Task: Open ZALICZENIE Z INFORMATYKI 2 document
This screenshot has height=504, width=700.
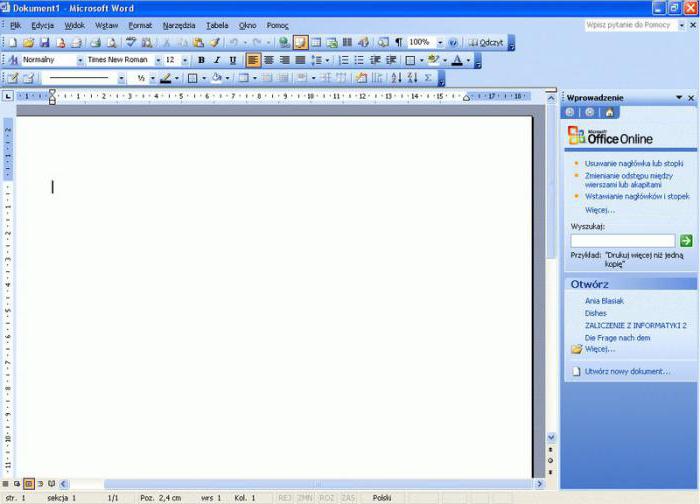Action: coord(636,325)
